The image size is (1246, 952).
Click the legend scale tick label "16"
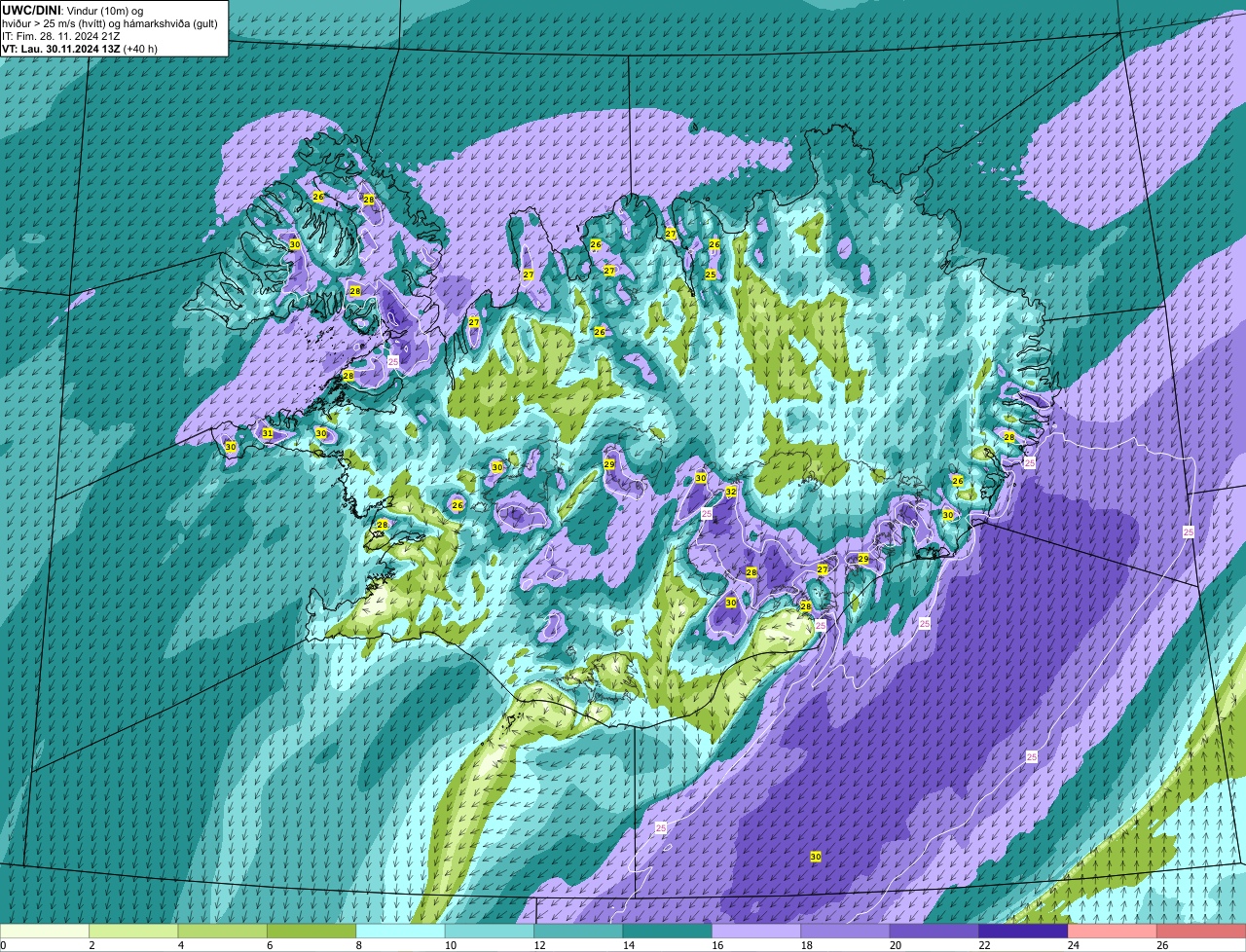point(715,945)
